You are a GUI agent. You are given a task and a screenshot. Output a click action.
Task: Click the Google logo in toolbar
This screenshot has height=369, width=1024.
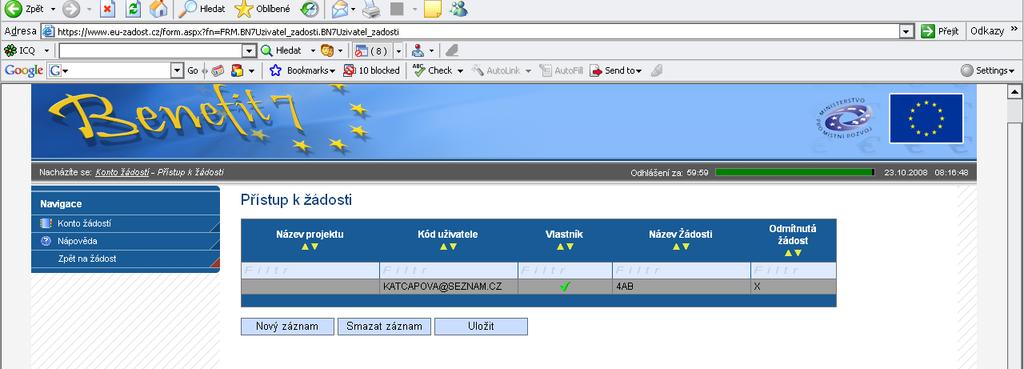[24, 71]
